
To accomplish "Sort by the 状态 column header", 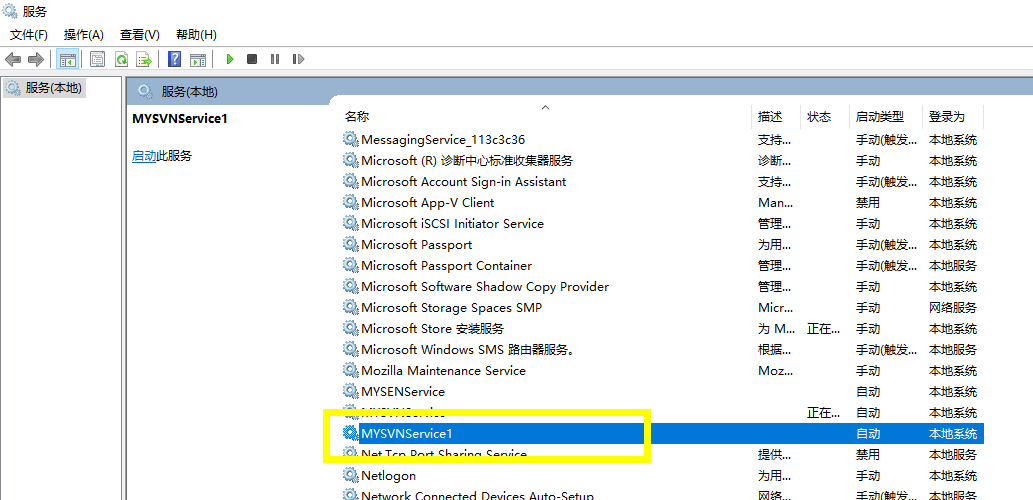I will pos(819,117).
